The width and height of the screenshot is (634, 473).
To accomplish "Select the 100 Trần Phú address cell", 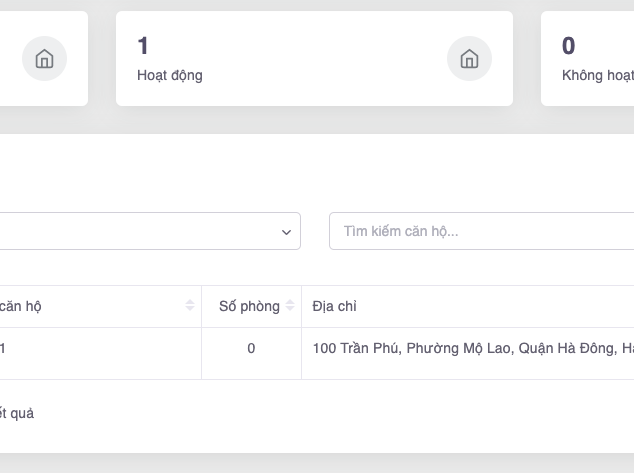I will tap(472, 348).
